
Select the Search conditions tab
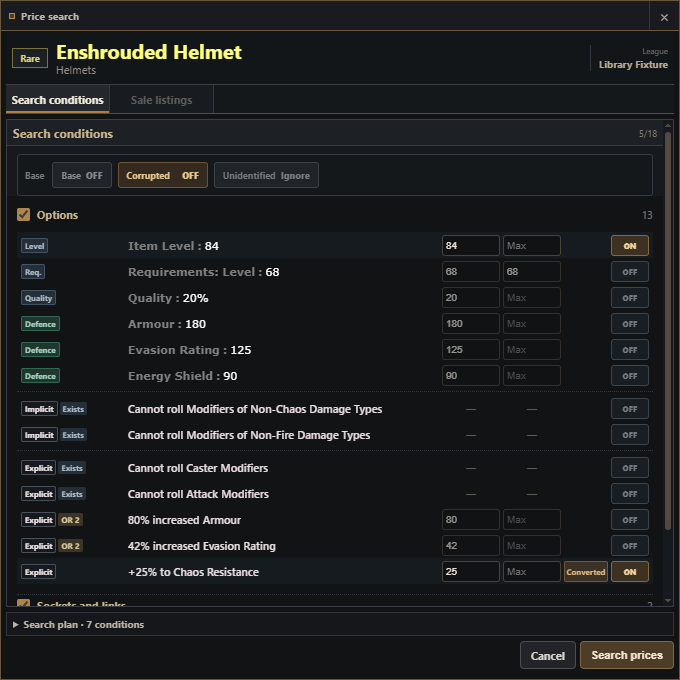tap(58, 100)
